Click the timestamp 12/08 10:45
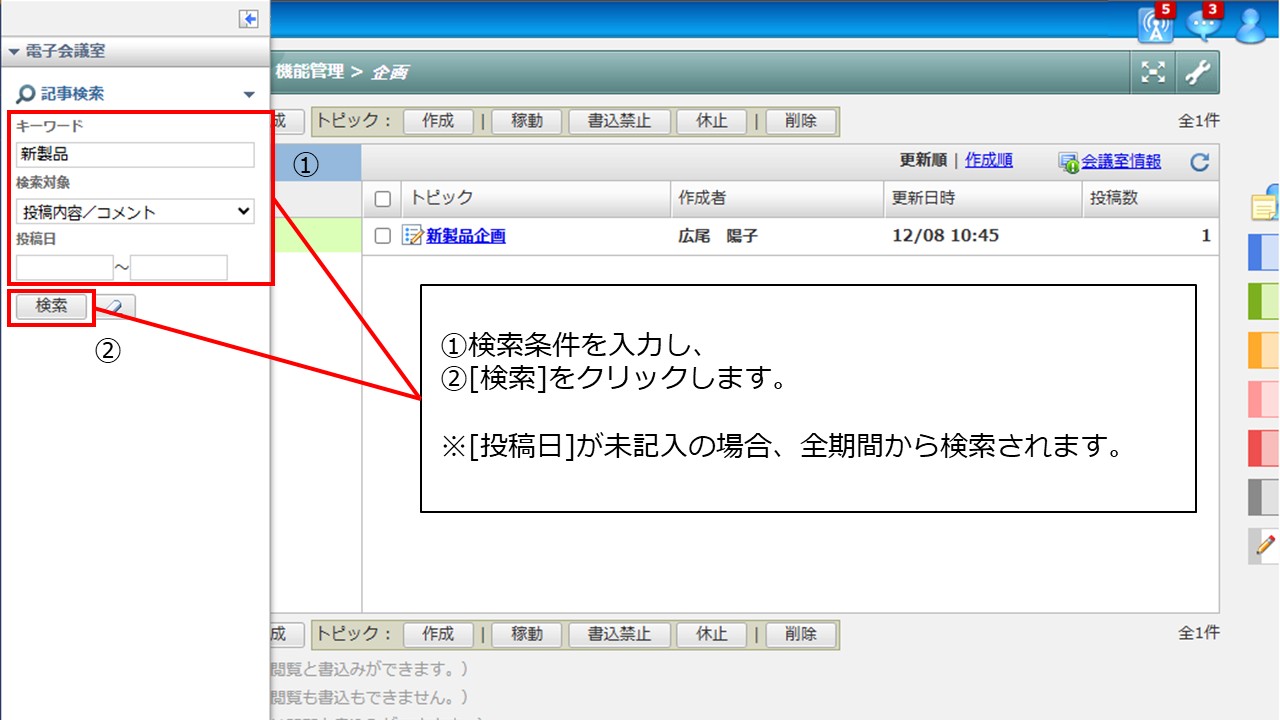This screenshot has width=1280, height=720. pyautogui.click(x=945, y=236)
